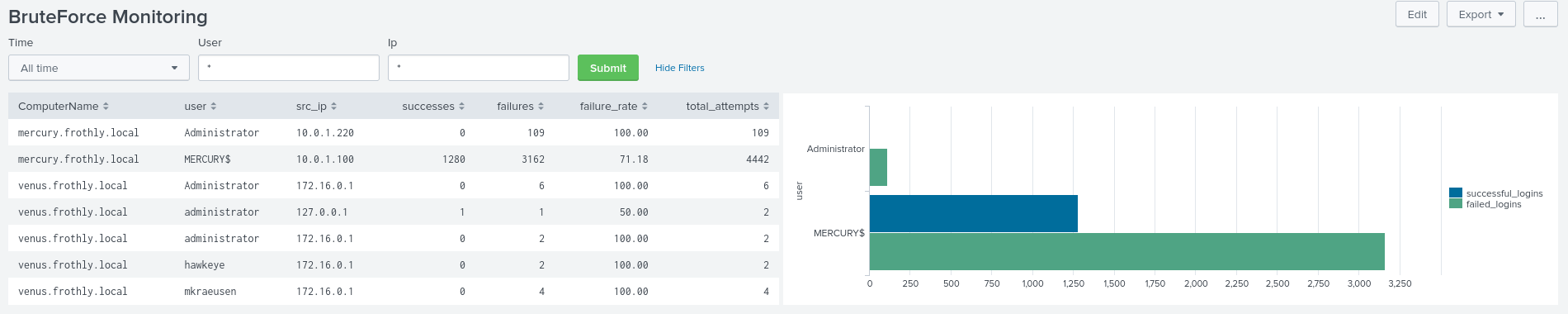This screenshot has height=314, width=1568.
Task: Click venus.frothly.local in the hawkeye row
Action: point(73,264)
